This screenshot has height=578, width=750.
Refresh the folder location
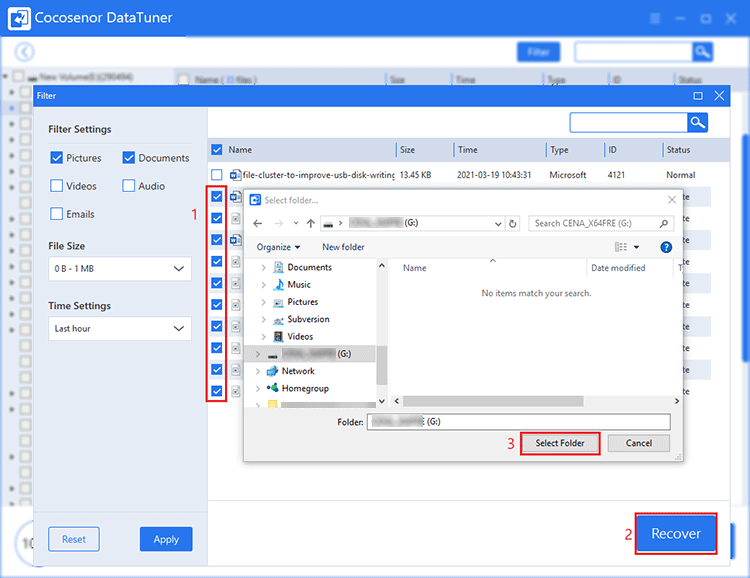(x=513, y=223)
